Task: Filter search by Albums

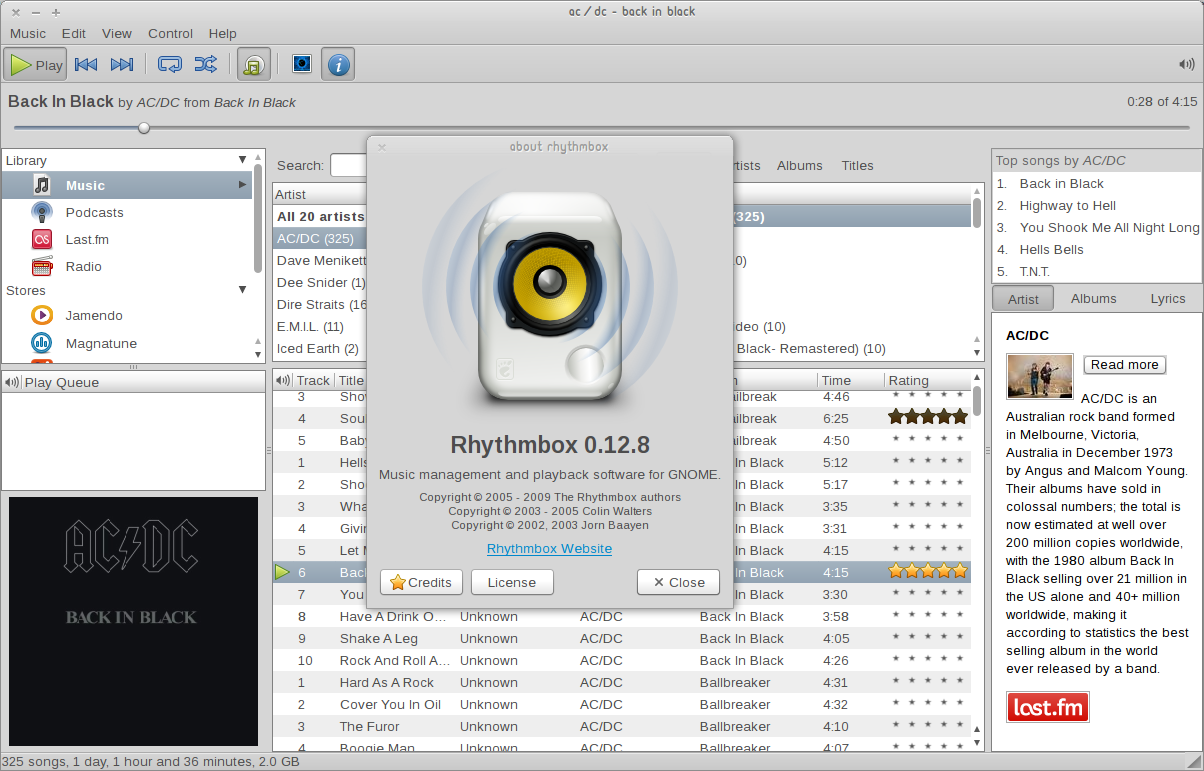Action: (799, 165)
